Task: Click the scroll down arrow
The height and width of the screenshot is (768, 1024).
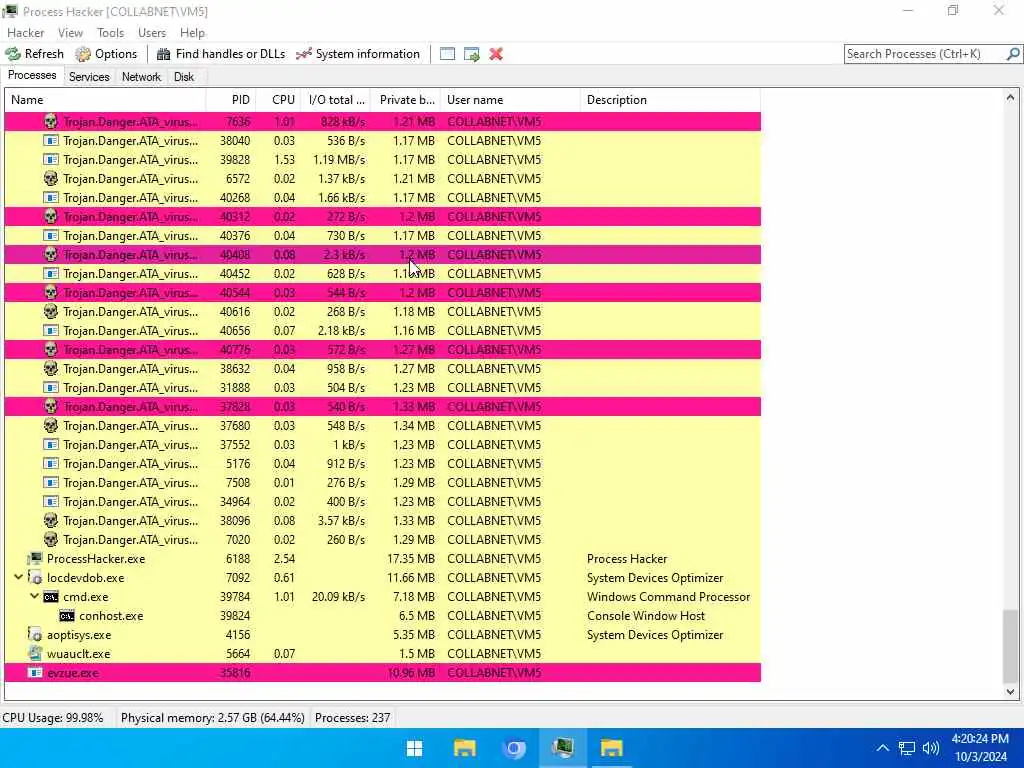Action: click(1010, 692)
